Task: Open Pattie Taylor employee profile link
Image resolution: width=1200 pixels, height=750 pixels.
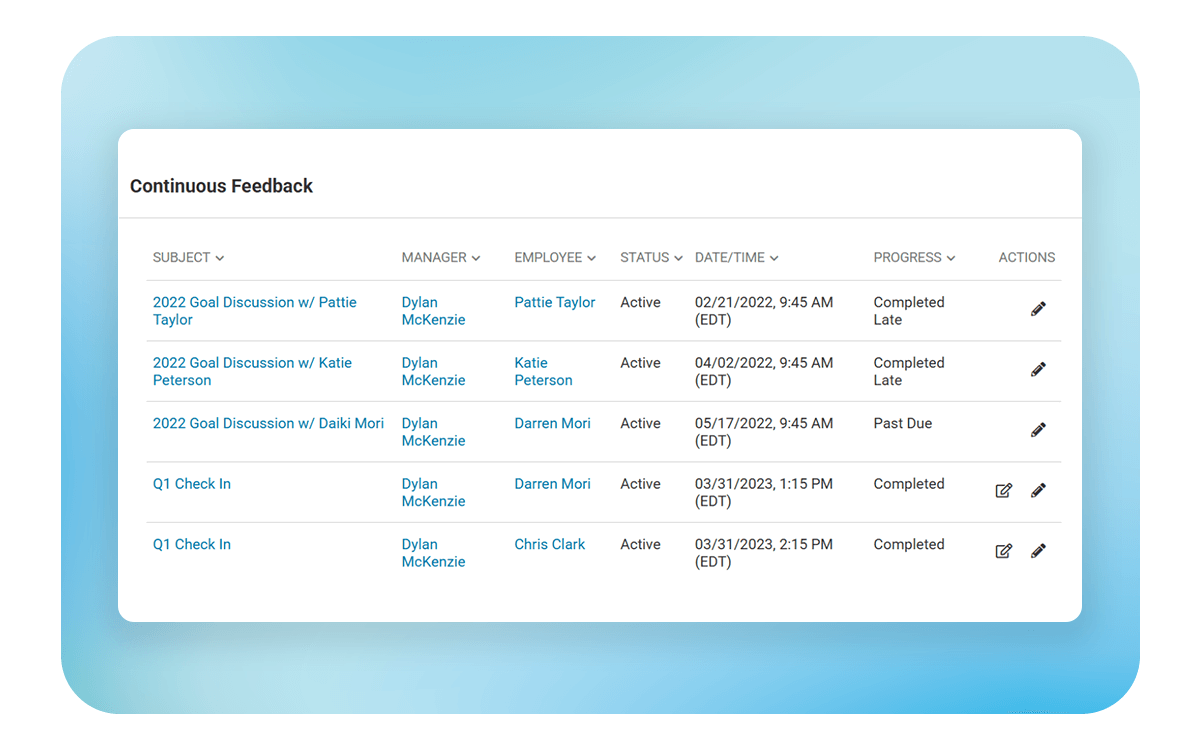Action: click(554, 302)
